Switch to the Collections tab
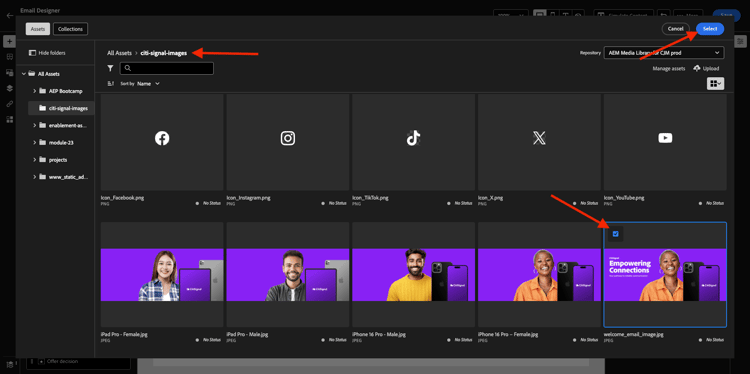Image resolution: width=750 pixels, height=374 pixels. point(70,29)
